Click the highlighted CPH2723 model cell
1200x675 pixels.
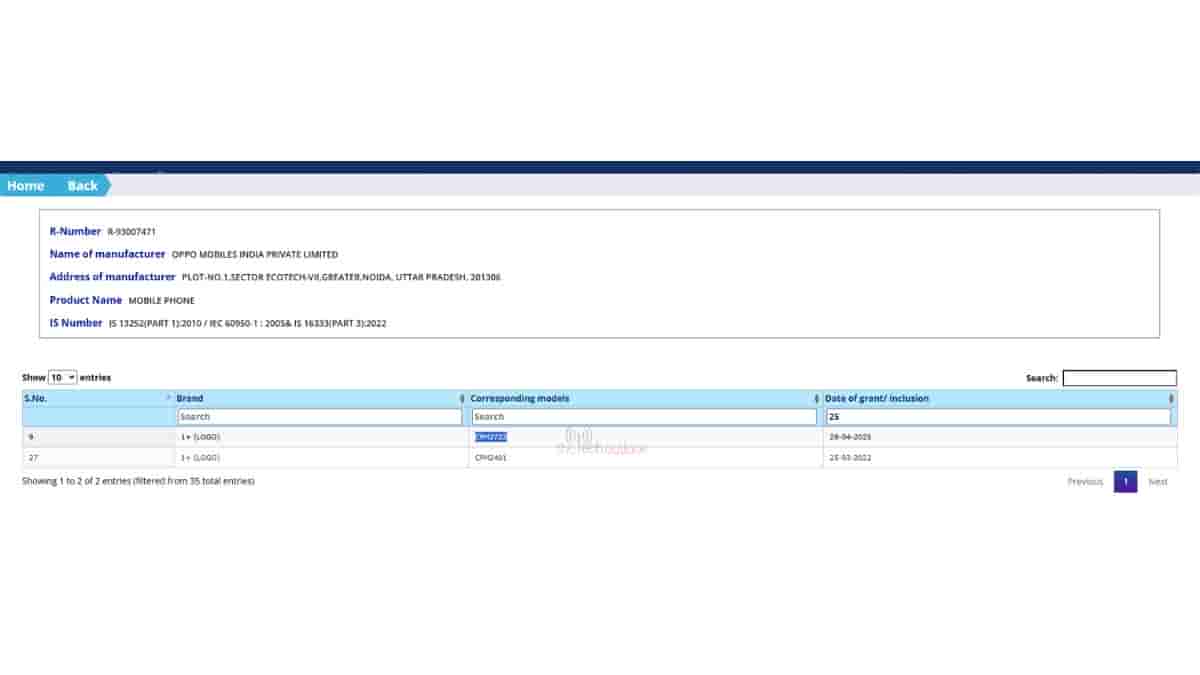pos(491,437)
